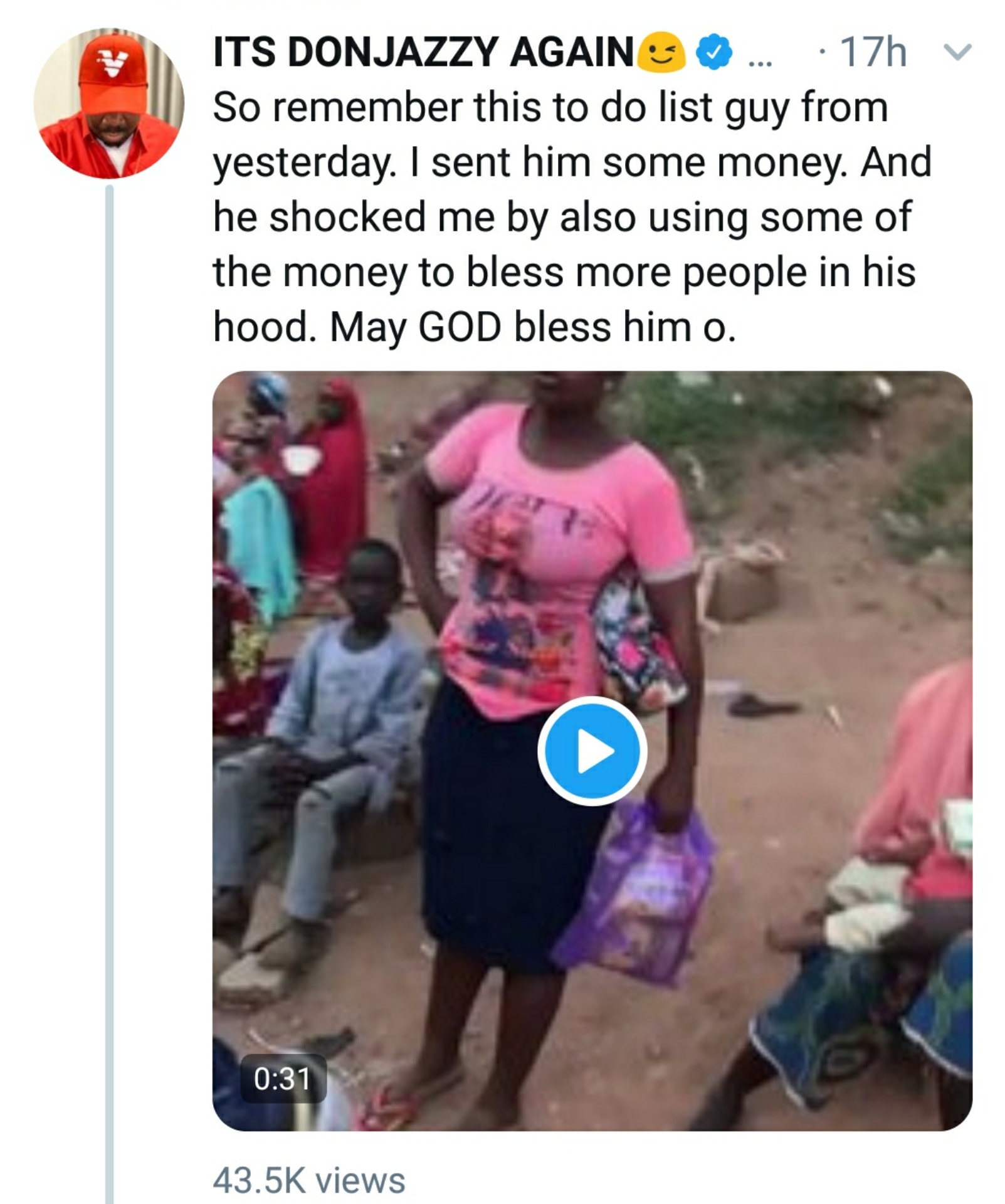Click the blue verified badge

(715, 51)
